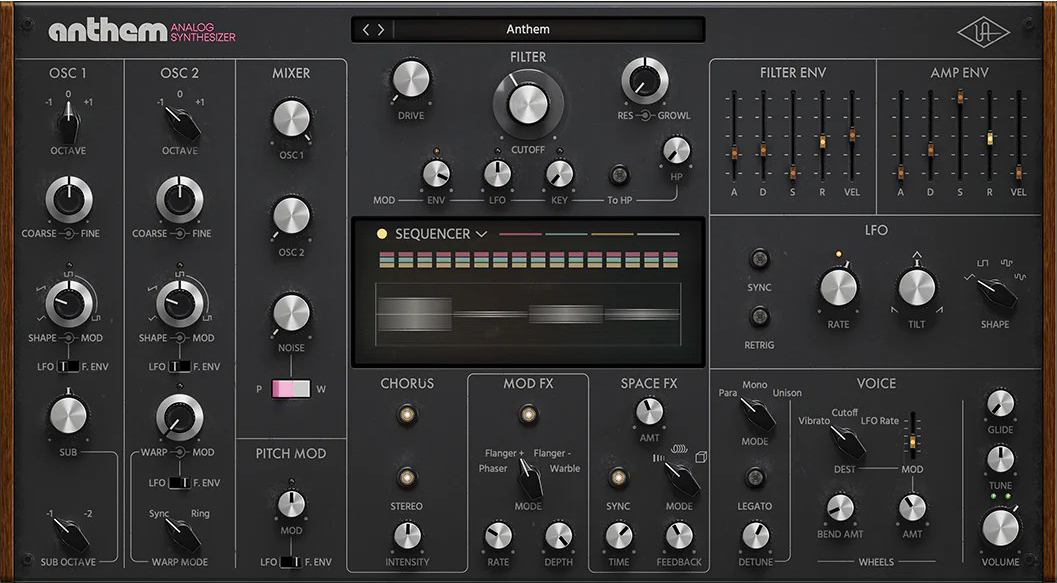The width and height of the screenshot is (1057, 583).
Task: Click the SPACE FX FEEDBACK knob
Action: pyautogui.click(x=679, y=536)
